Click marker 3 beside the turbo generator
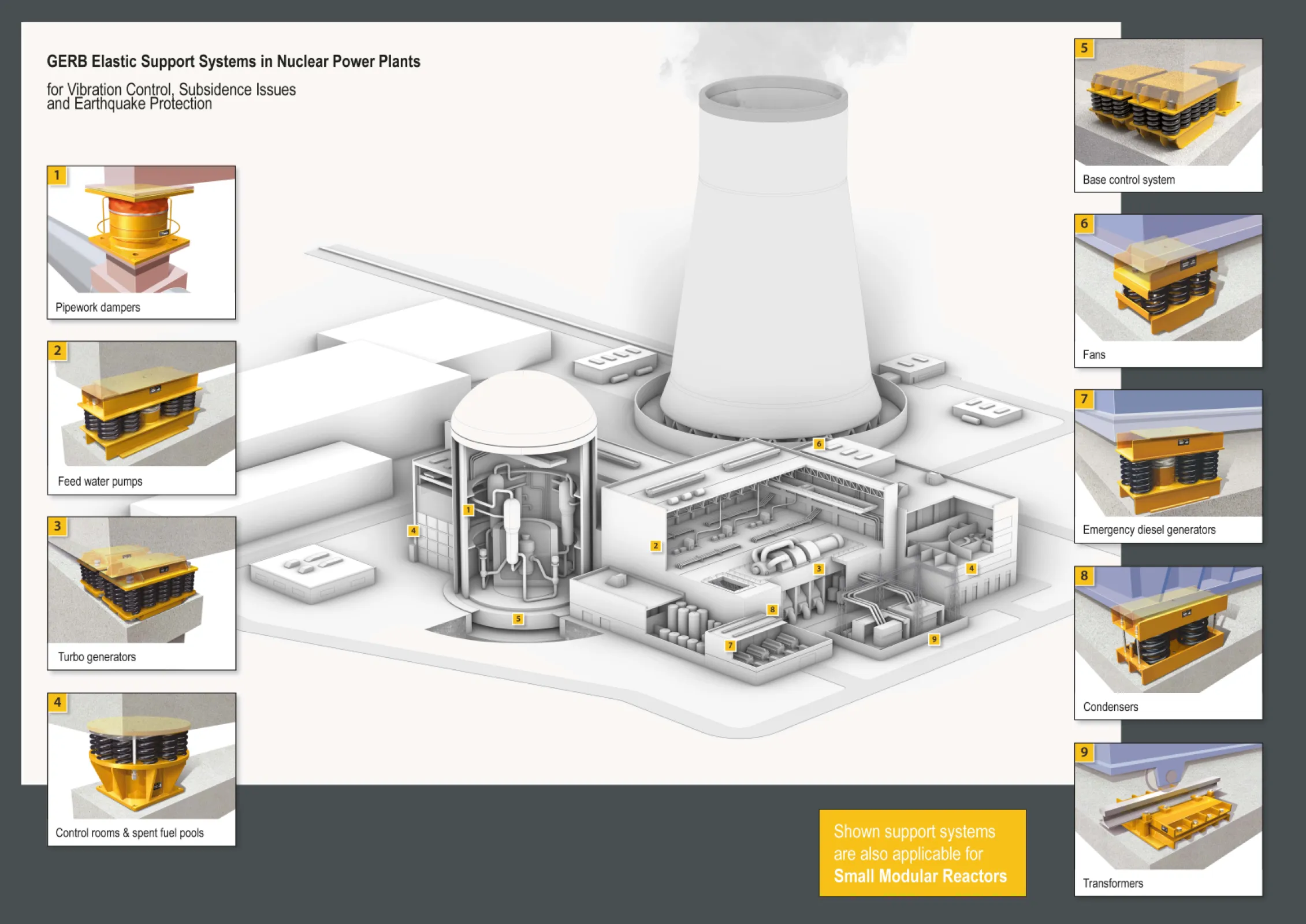1306x924 pixels. 818,569
